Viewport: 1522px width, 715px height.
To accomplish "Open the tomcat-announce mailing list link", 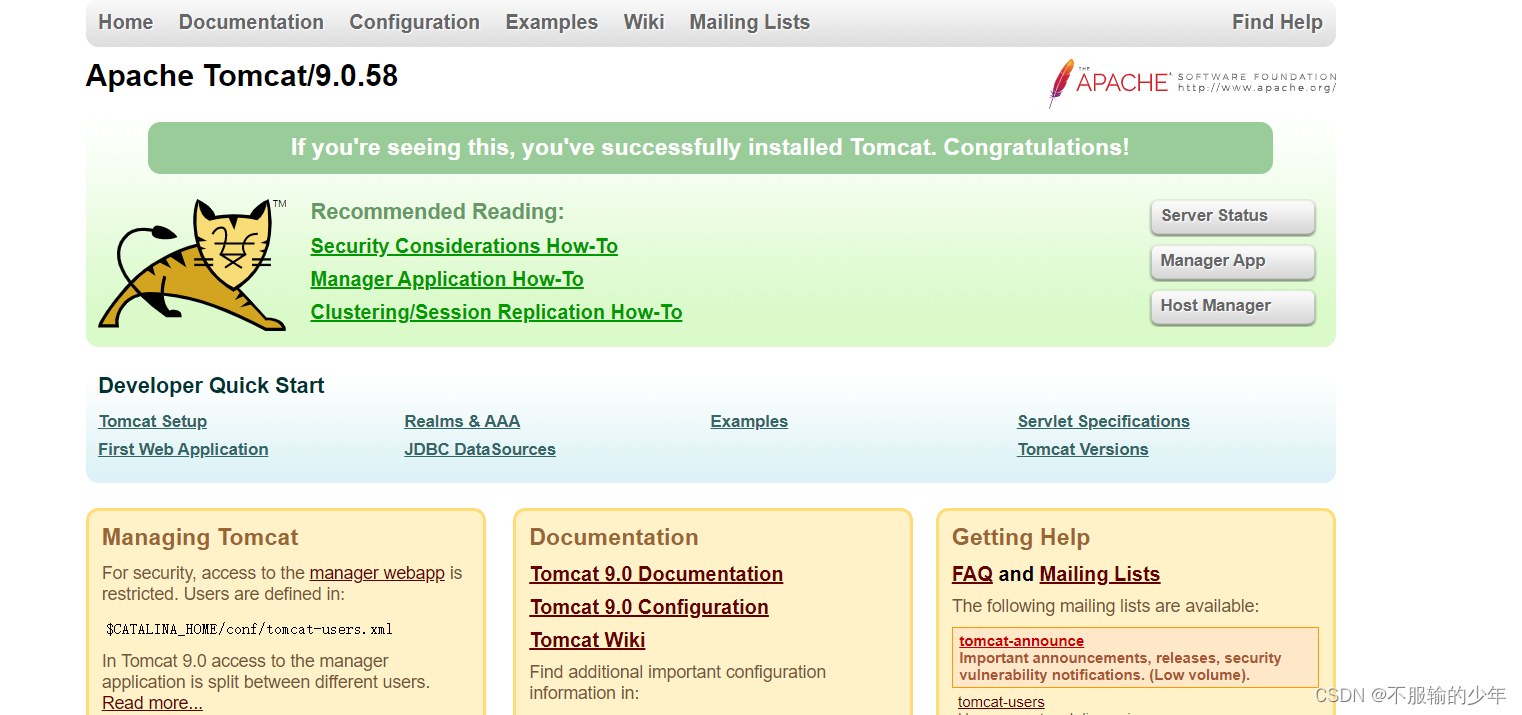I will point(1021,641).
